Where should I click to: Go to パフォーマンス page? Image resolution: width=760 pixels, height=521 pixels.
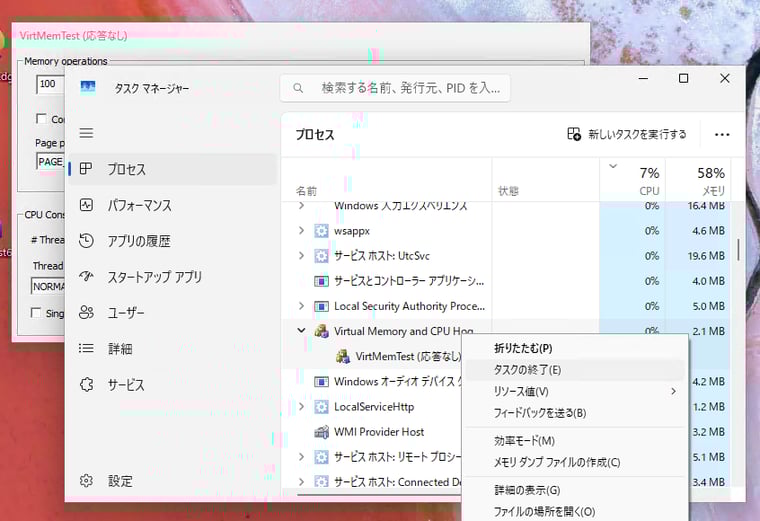173,205
